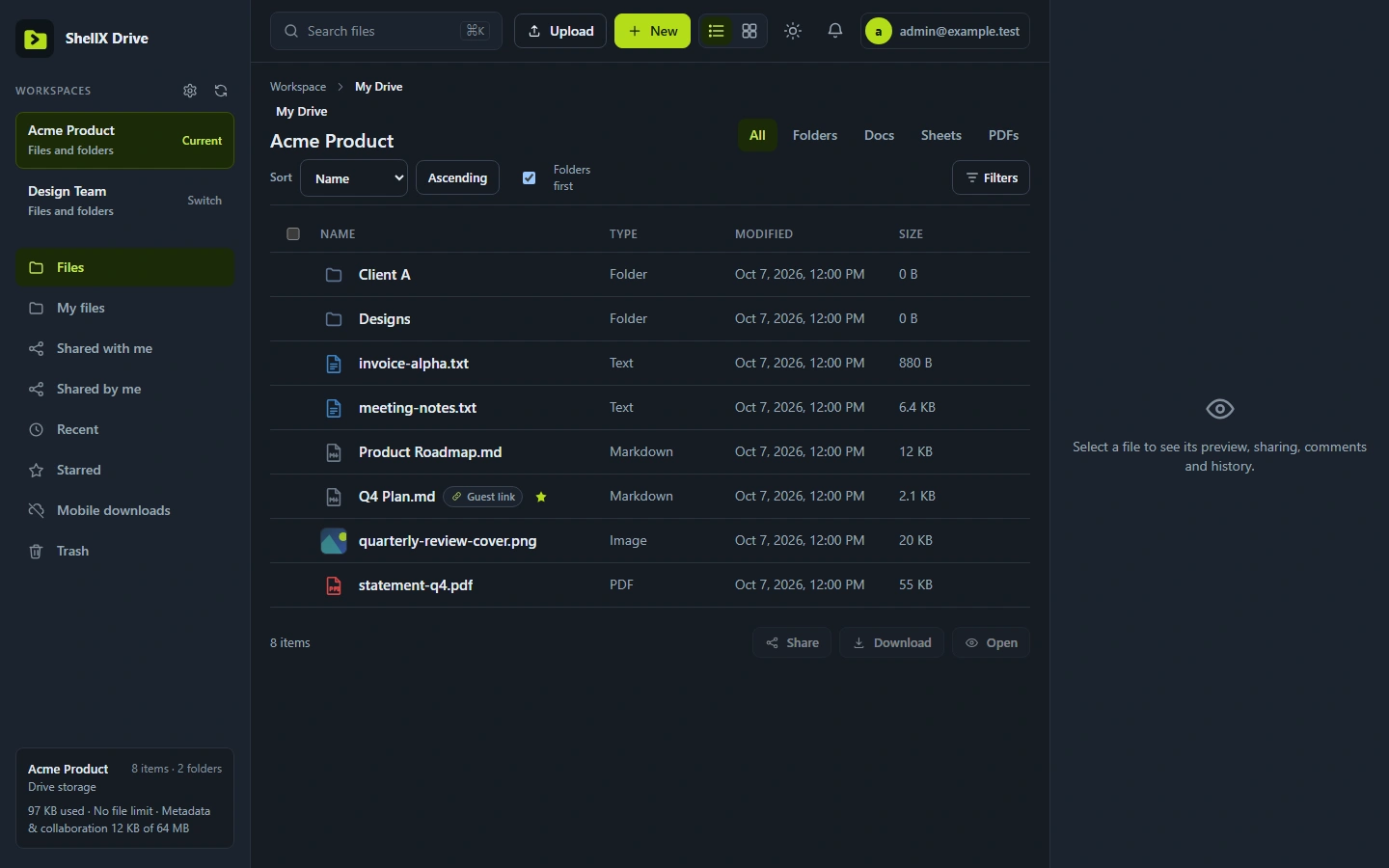Switch to grid view layout
Screen dimensions: 1389x868
click(x=749, y=31)
